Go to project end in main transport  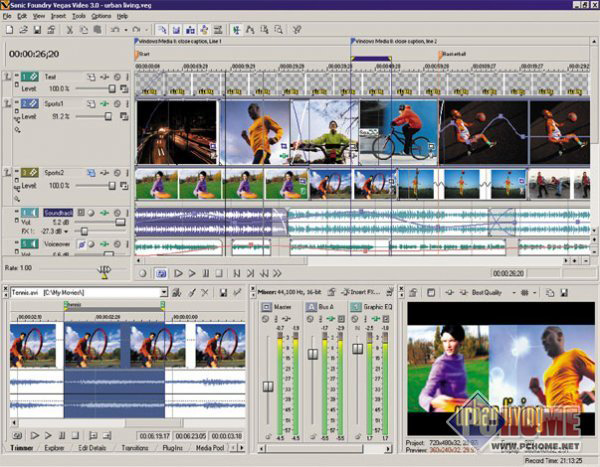click(250, 273)
